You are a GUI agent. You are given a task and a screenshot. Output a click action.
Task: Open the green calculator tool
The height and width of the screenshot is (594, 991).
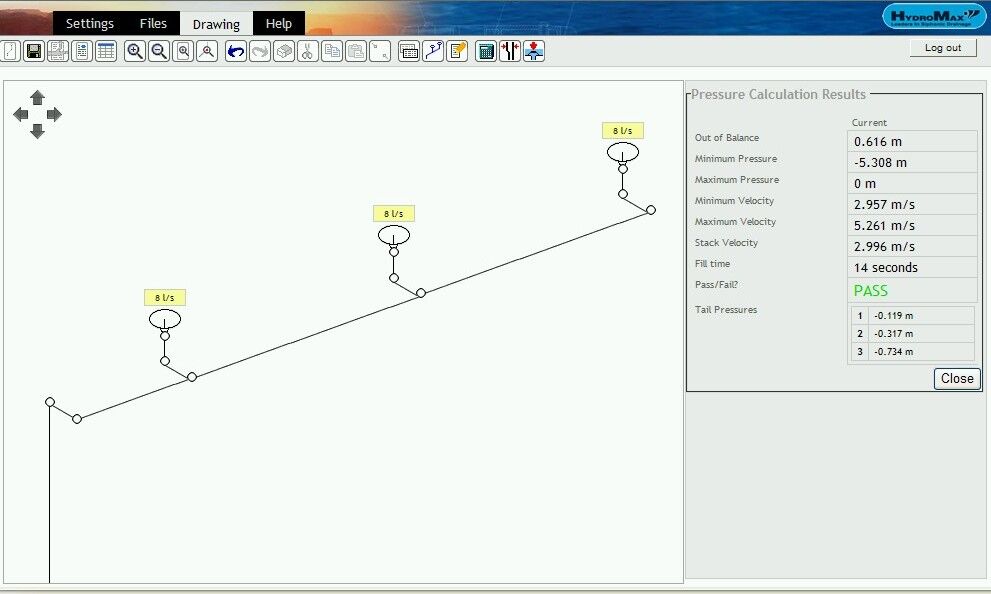[x=486, y=51]
